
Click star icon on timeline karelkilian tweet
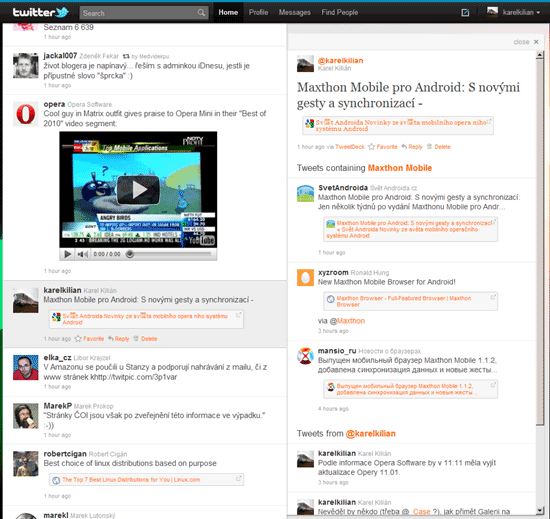[78, 338]
